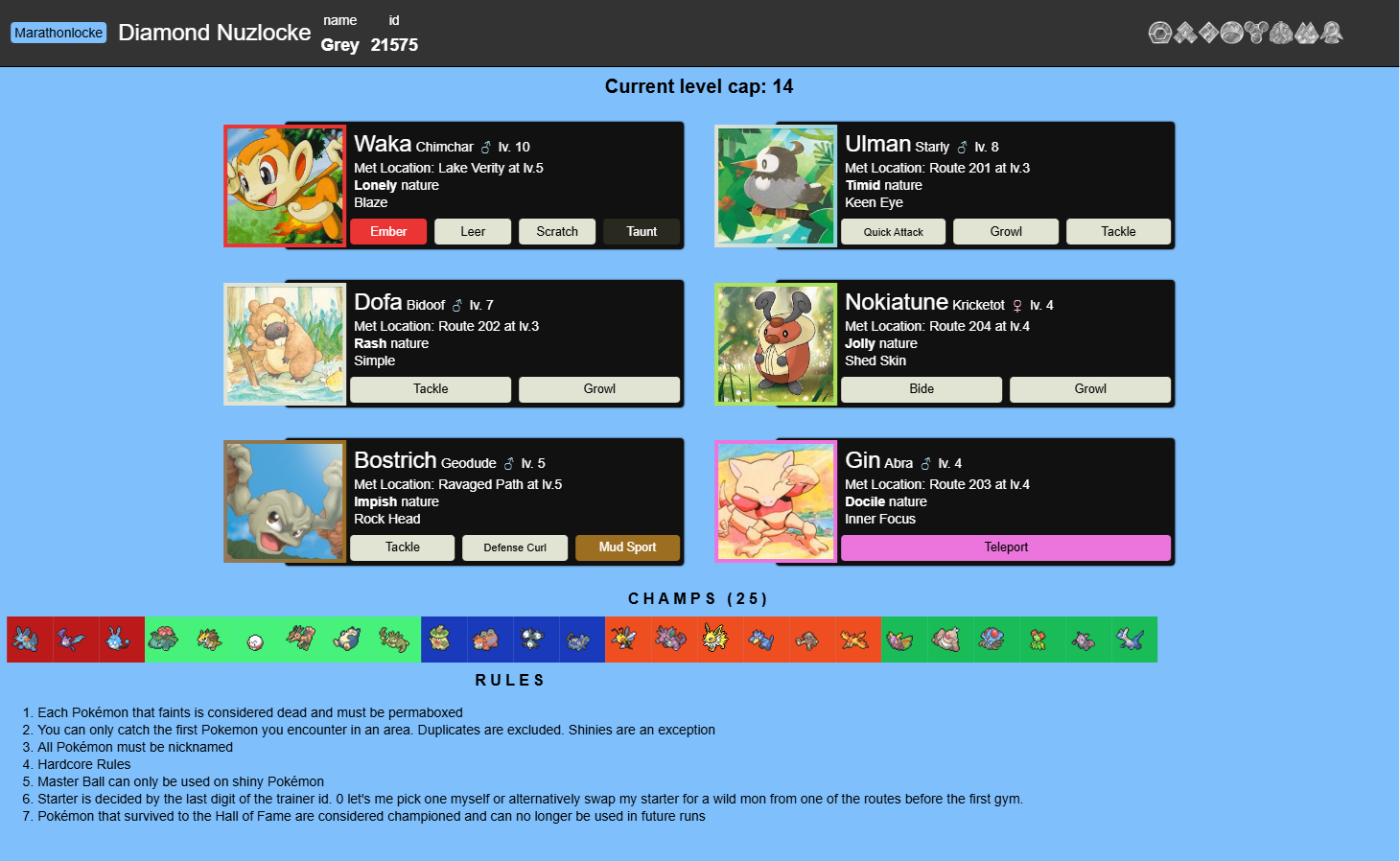Select the Ludicolo sprite in Champs
The height and width of the screenshot is (861, 1400).
click(444, 640)
